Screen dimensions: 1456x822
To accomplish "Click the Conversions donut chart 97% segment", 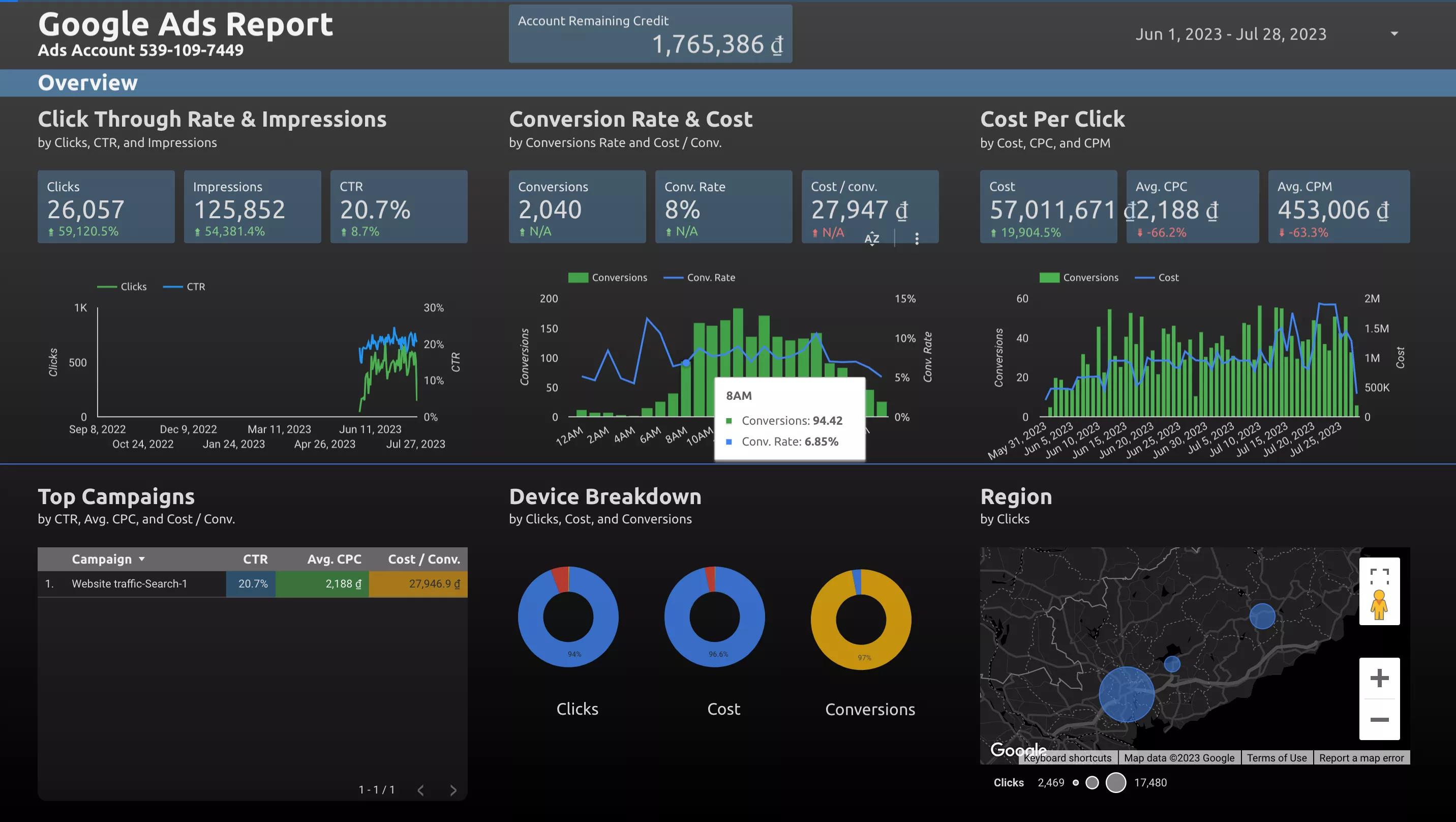I will (x=864, y=657).
